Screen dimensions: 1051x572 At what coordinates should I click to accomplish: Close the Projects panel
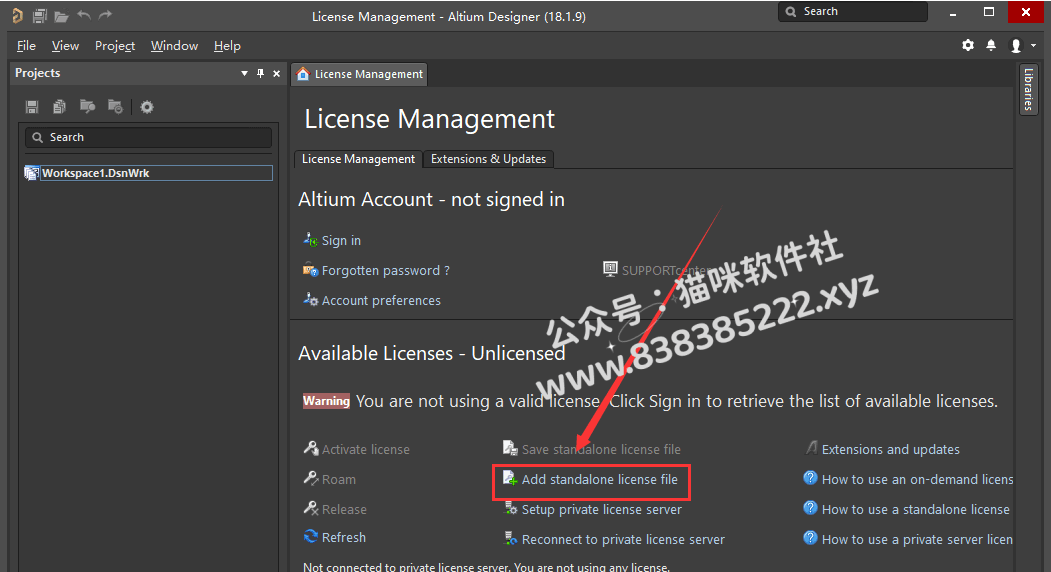coord(276,73)
